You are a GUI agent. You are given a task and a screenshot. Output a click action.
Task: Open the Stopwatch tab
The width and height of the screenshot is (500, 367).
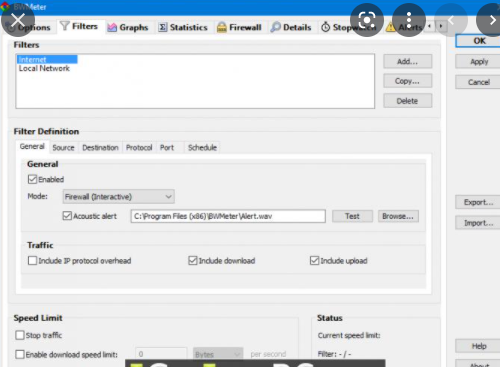click(349, 27)
